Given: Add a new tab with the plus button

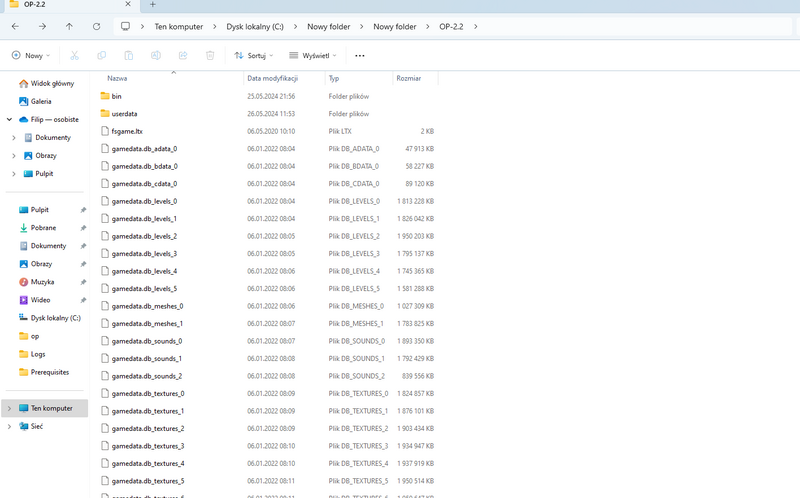Looking at the screenshot, I should pyautogui.click(x=153, y=5).
